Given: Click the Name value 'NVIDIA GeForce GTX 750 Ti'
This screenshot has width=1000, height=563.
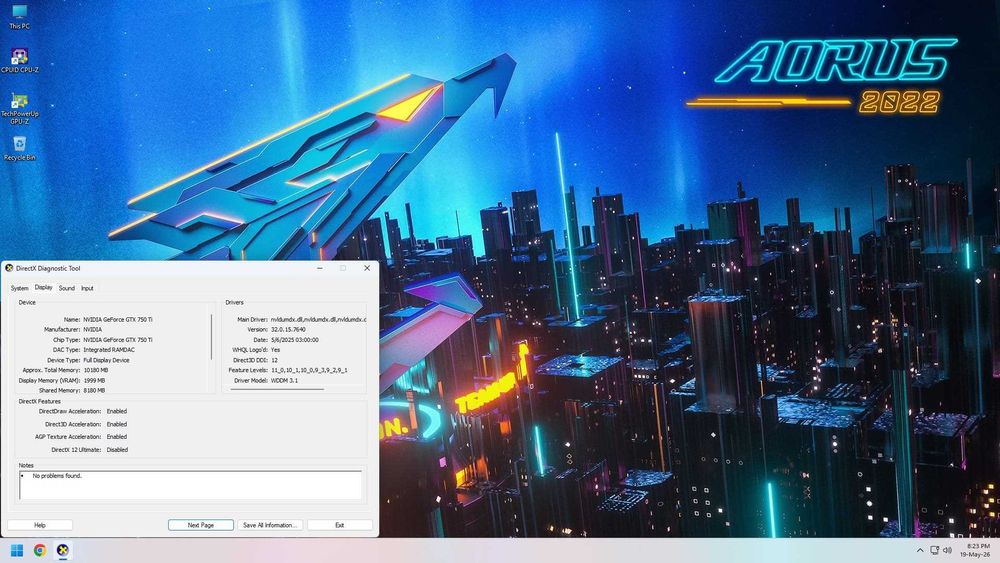Looking at the screenshot, I should point(118,319).
